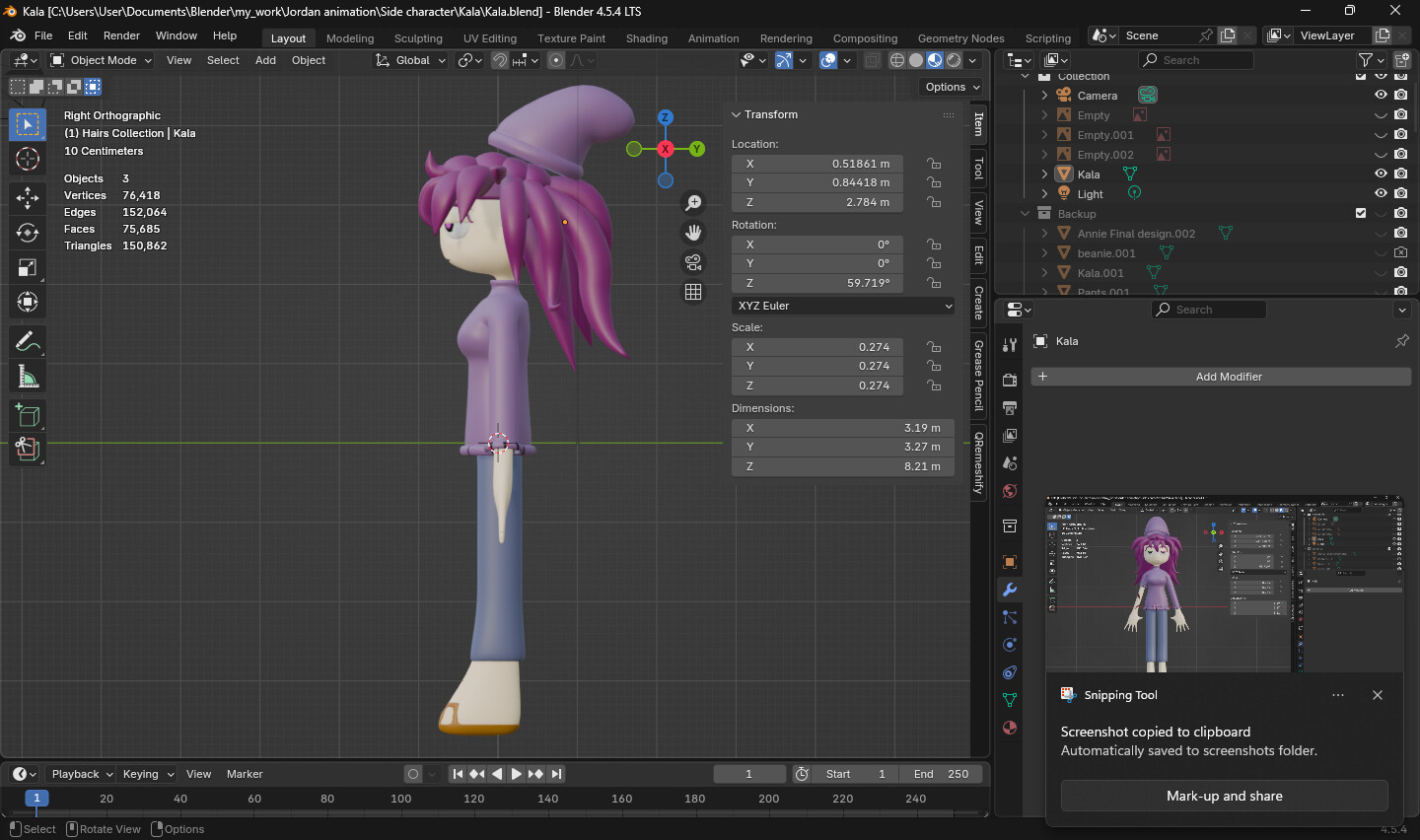Click the pan view hand icon
1420x840 pixels.
pyautogui.click(x=694, y=233)
